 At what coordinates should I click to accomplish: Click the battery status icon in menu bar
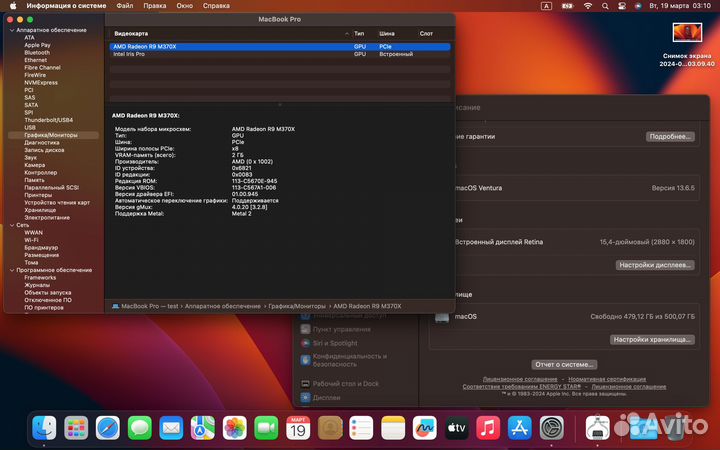pos(568,6)
